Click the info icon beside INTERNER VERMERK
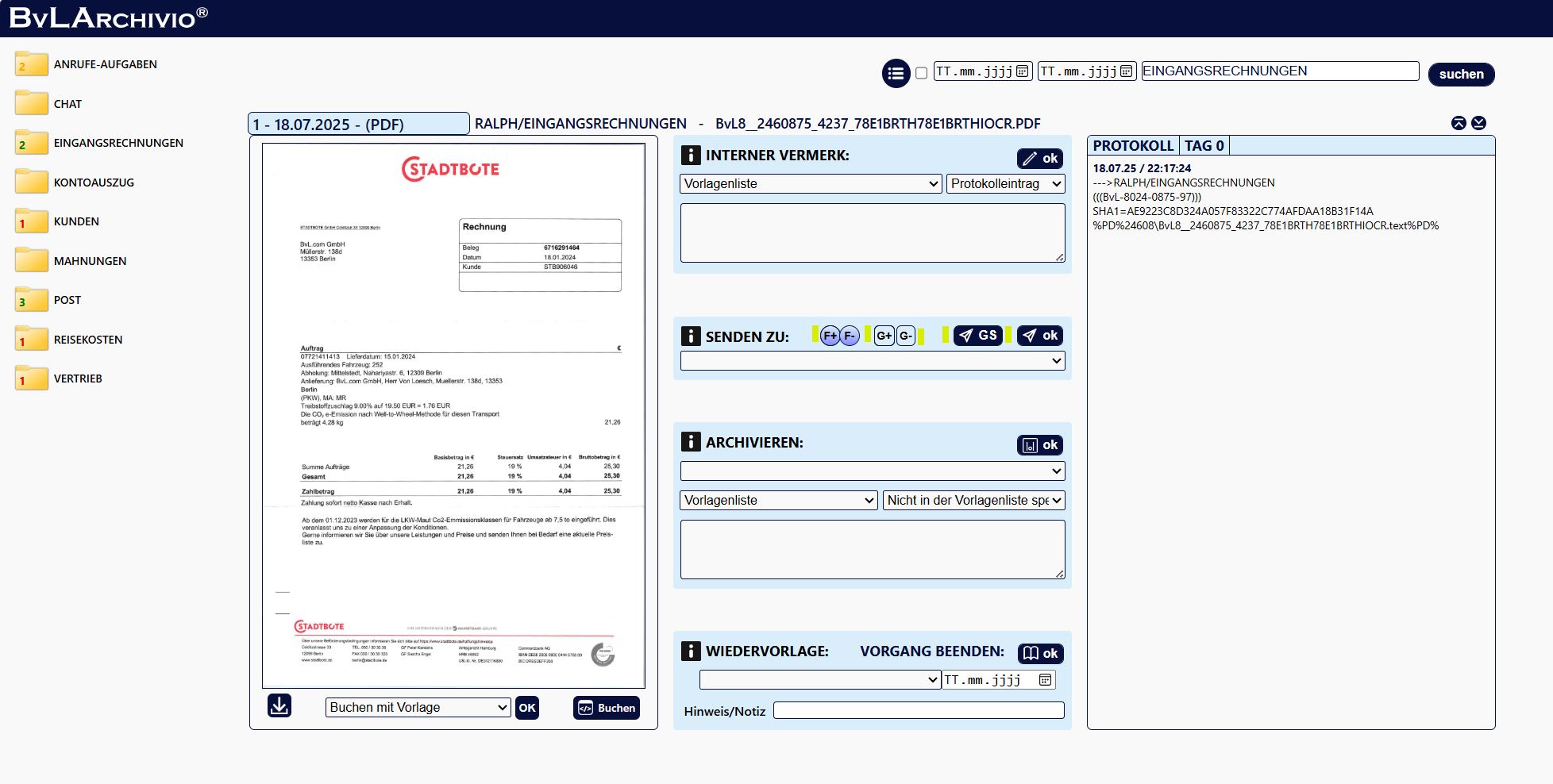Image resolution: width=1553 pixels, height=784 pixels. coord(691,155)
